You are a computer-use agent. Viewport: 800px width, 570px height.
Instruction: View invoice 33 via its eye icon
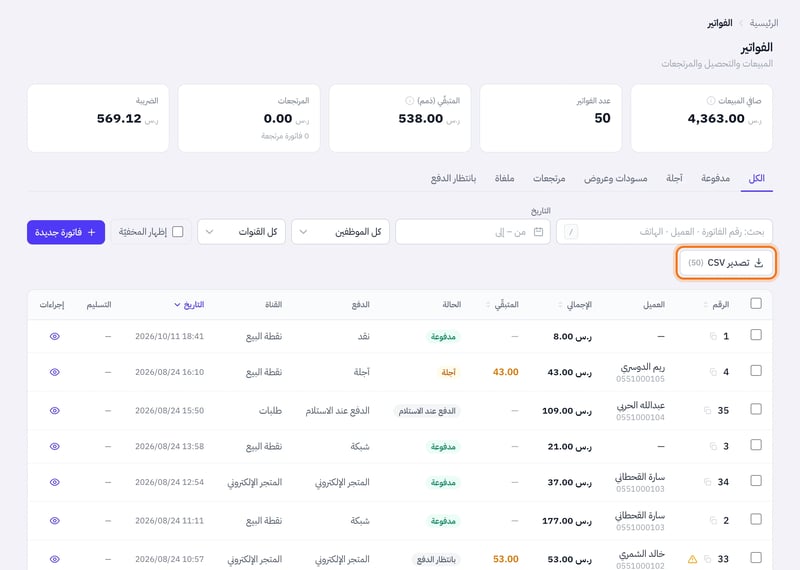[x=55, y=559]
